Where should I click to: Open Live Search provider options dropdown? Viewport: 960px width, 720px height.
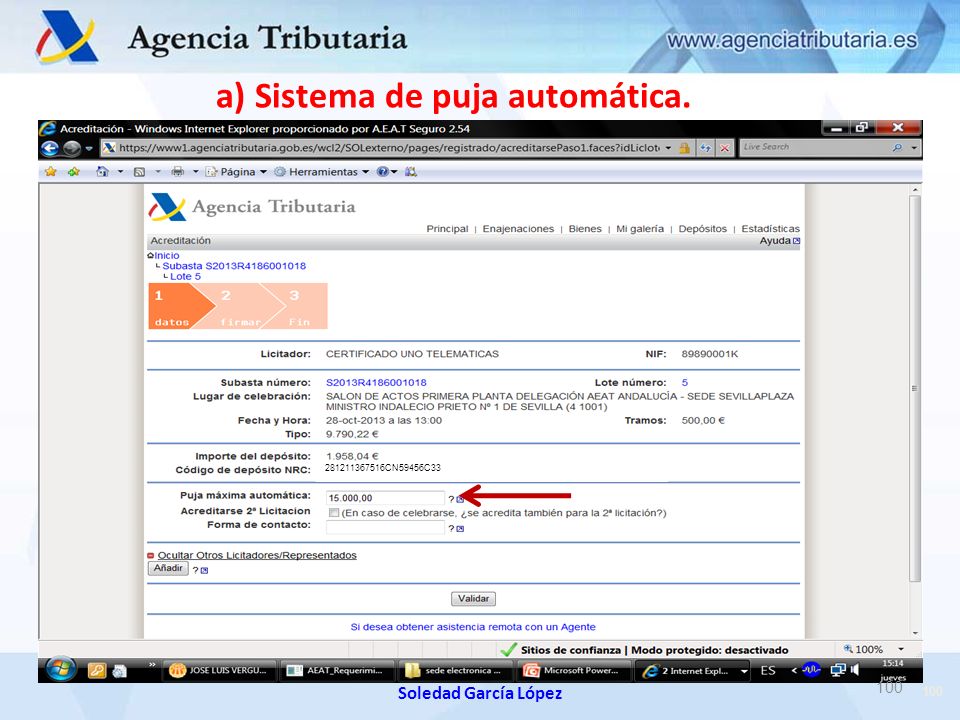coord(914,148)
